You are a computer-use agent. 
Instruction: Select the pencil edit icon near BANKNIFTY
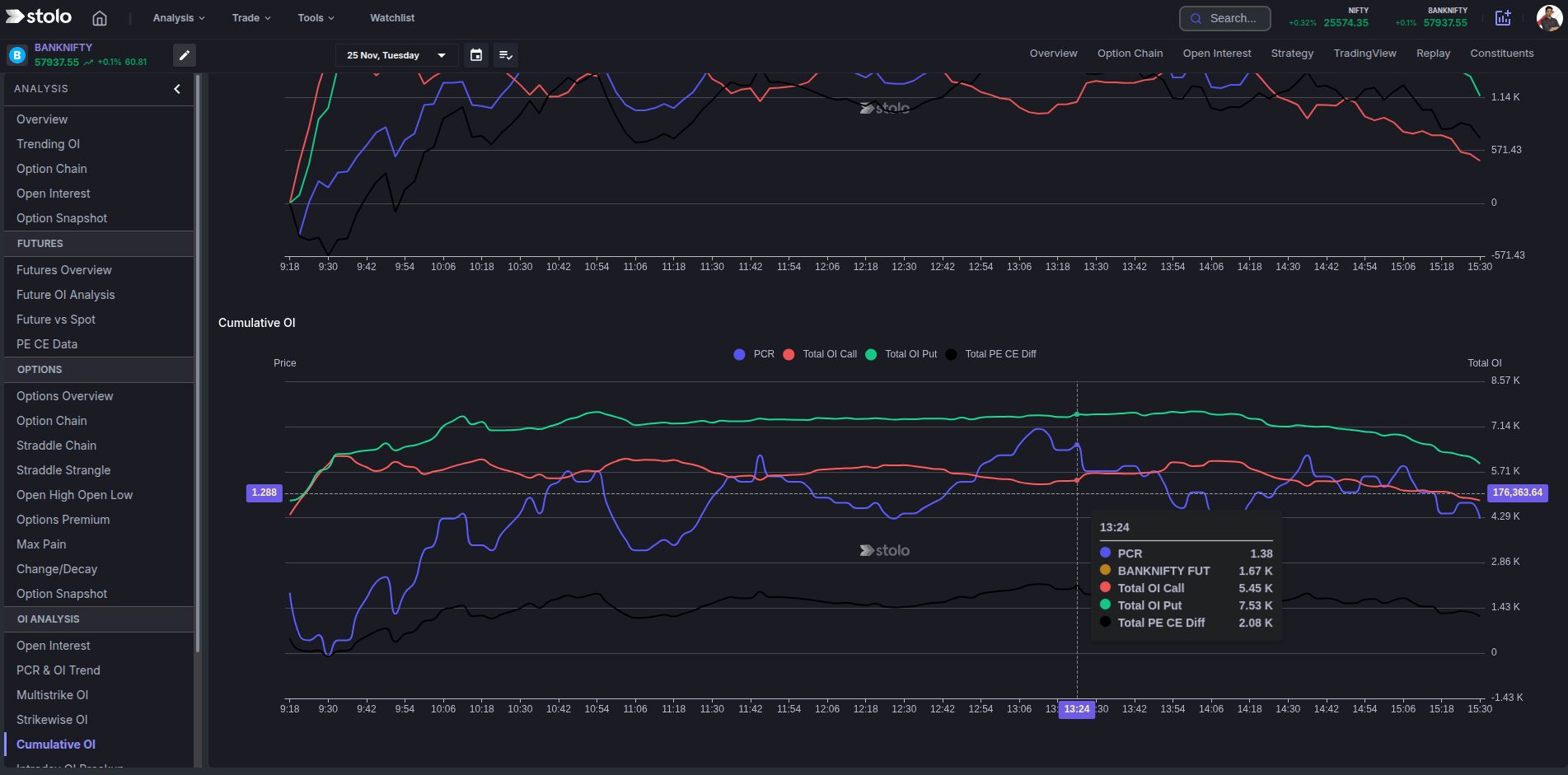pyautogui.click(x=184, y=55)
